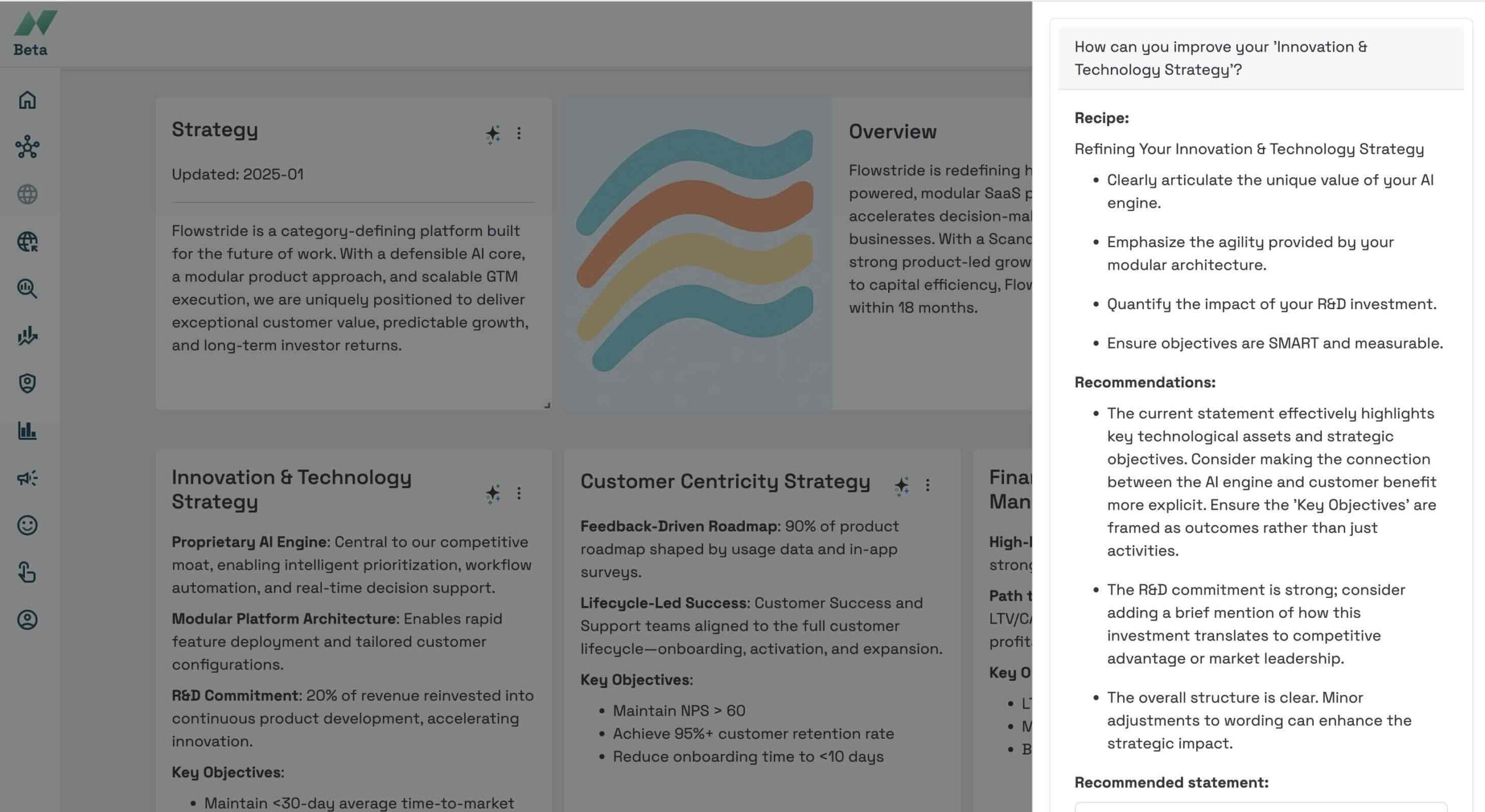
Task: Open the globe with cursor icon
Action: 27,241
